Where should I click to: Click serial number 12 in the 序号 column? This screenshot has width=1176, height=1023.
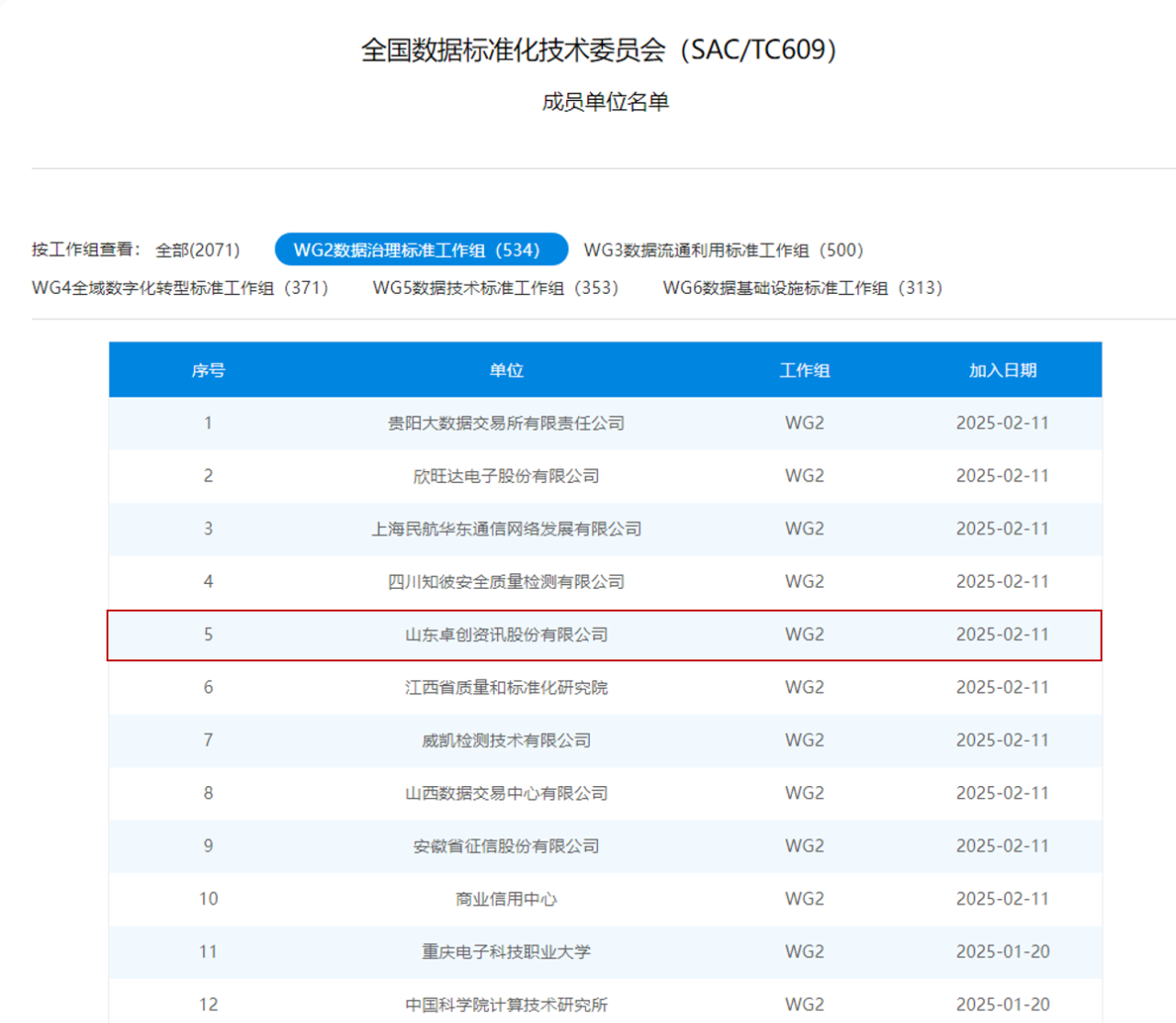(x=209, y=1005)
